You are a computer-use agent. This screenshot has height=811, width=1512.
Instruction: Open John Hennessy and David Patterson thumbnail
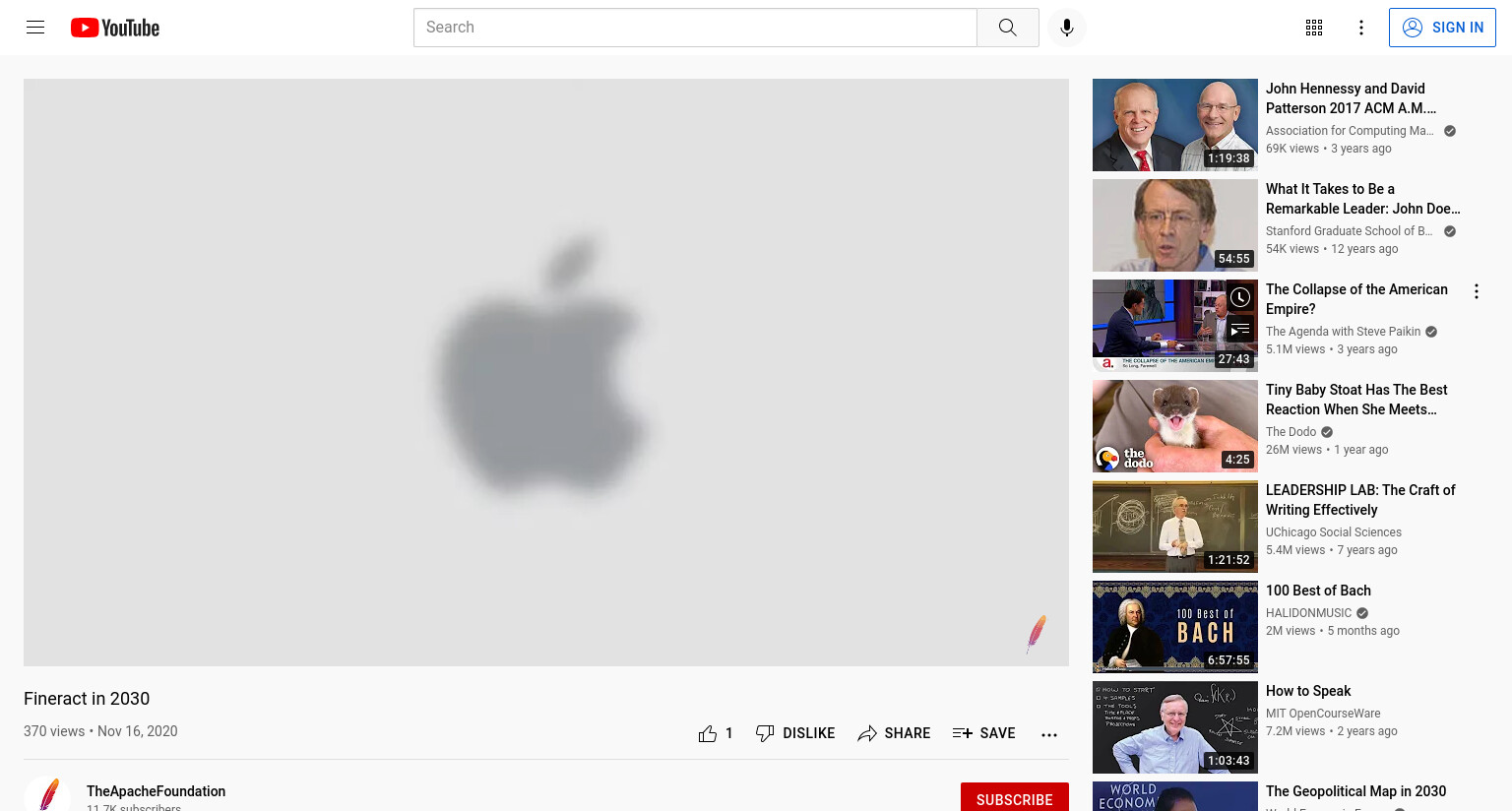[x=1175, y=125]
